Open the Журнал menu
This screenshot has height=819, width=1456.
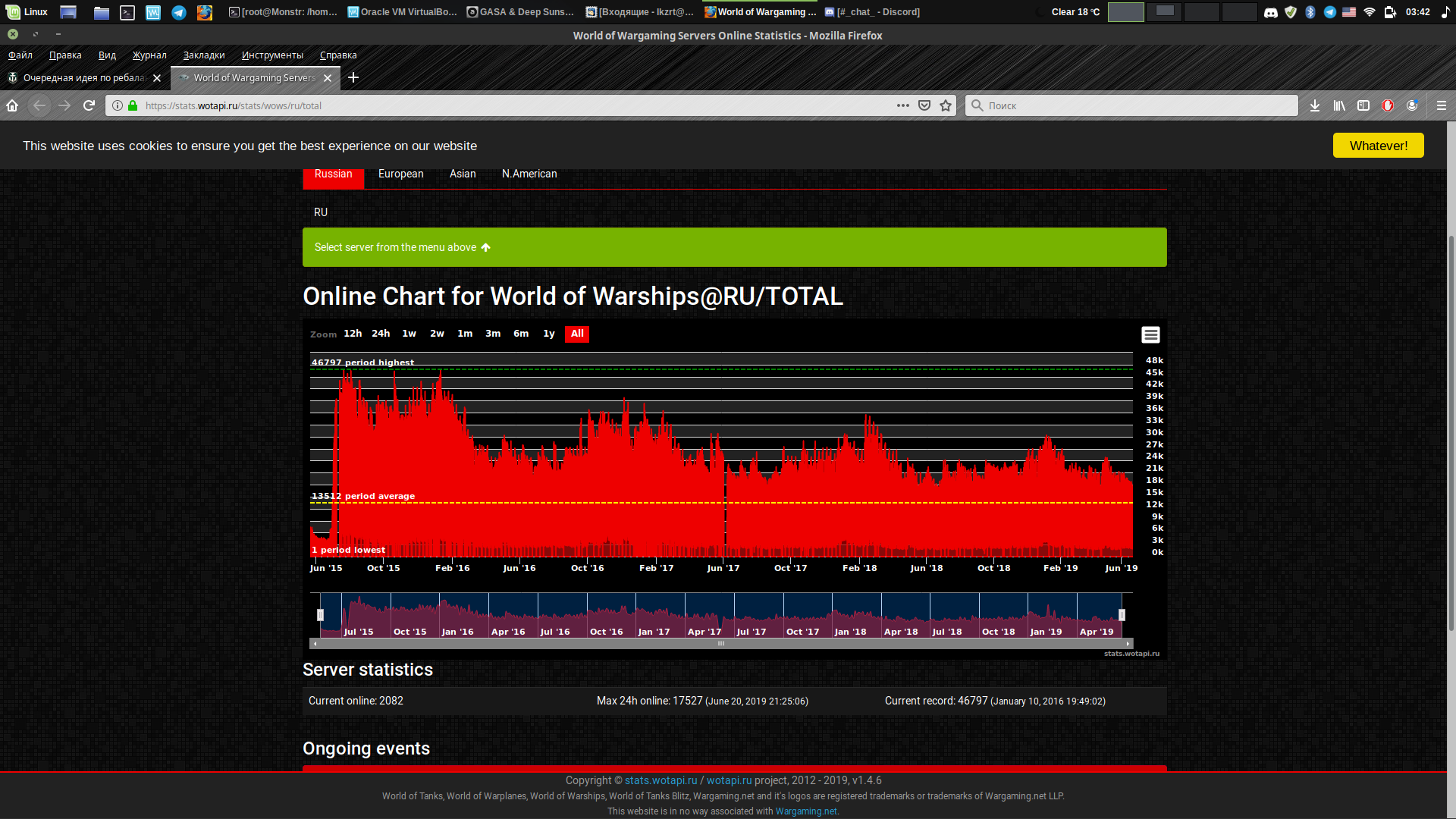point(149,55)
